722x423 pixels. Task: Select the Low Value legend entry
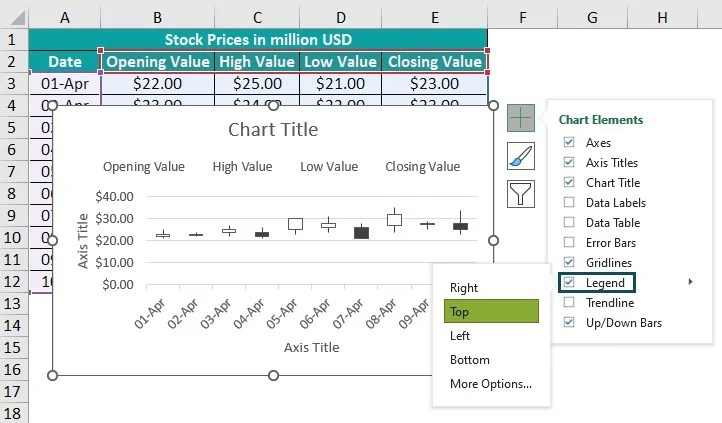pyautogui.click(x=329, y=167)
